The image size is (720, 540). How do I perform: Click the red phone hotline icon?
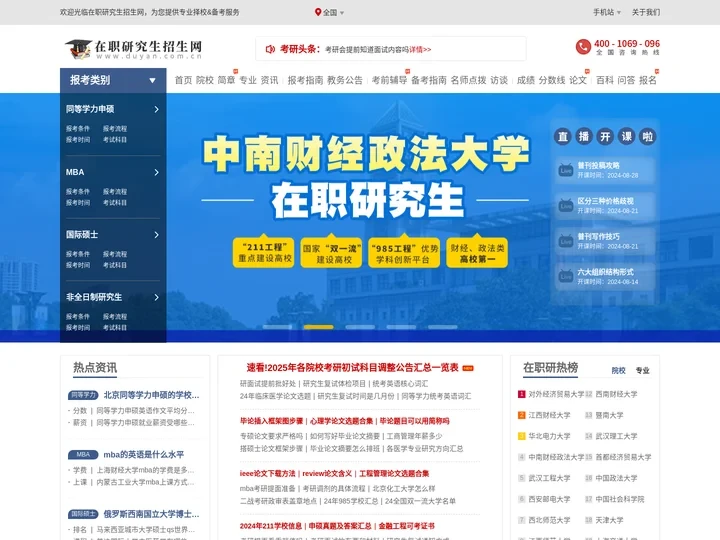click(x=583, y=47)
